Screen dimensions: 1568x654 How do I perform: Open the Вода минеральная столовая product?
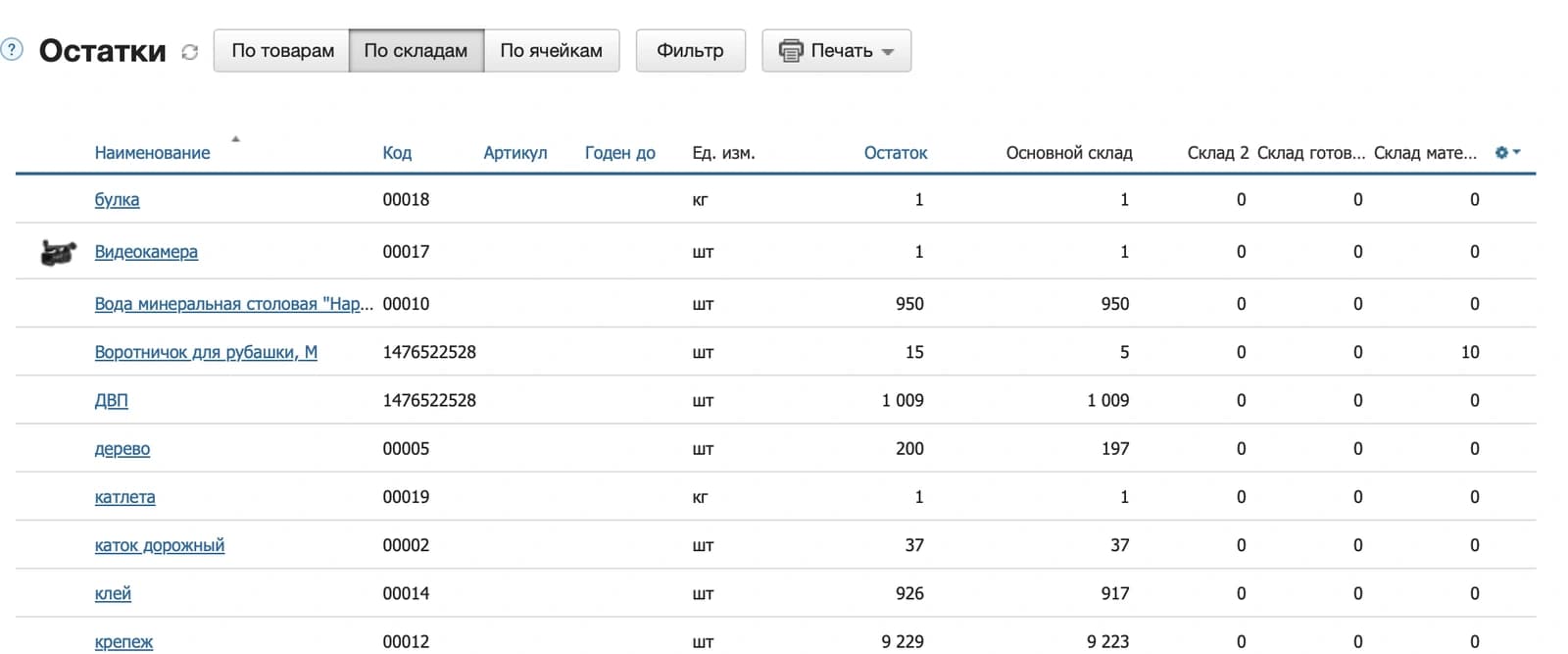tap(234, 304)
